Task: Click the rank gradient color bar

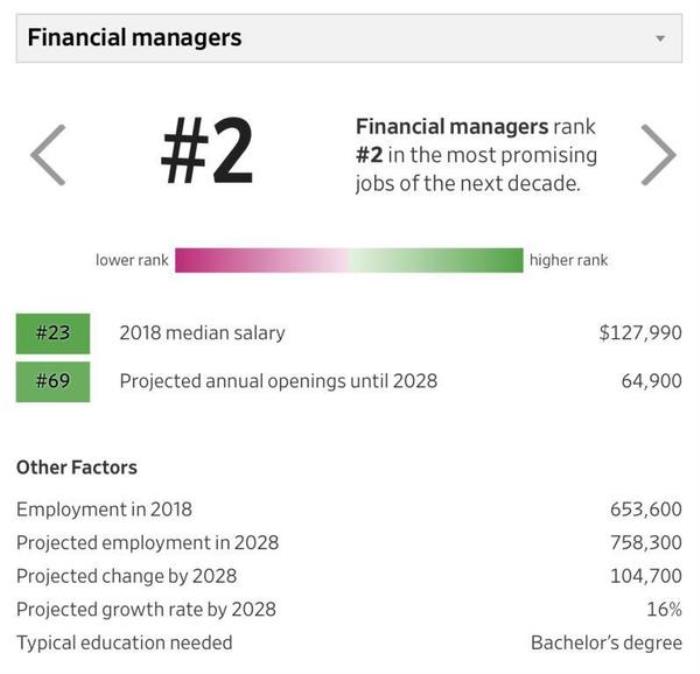Action: point(349,260)
